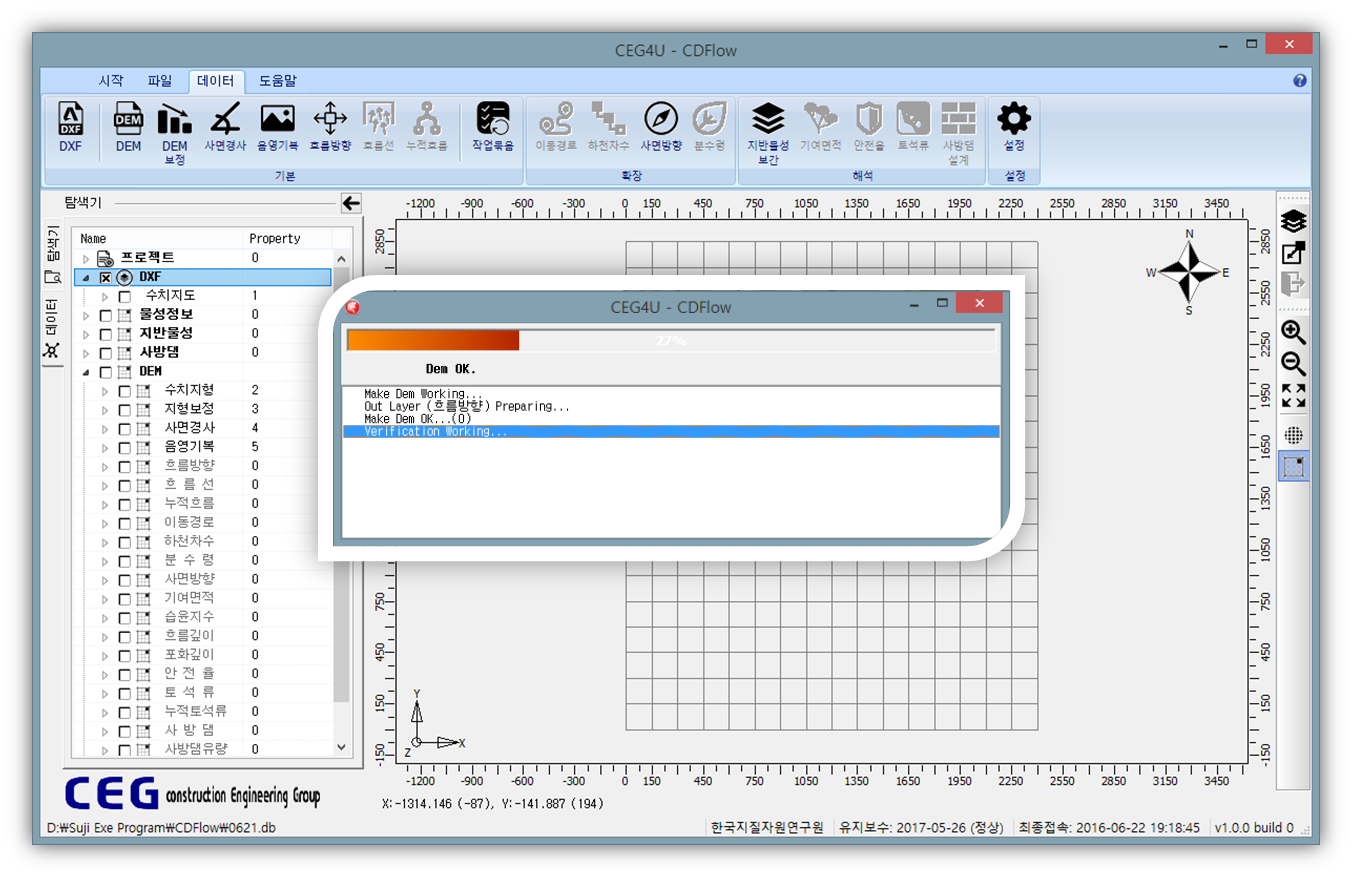Screen dimensions: 1352x877
Task: Click the 토석류 debris flow icon
Action: click(913, 128)
